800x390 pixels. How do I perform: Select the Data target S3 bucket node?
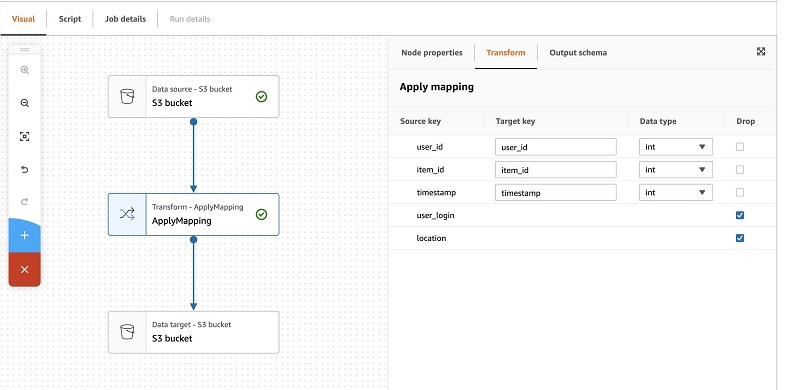[193, 332]
